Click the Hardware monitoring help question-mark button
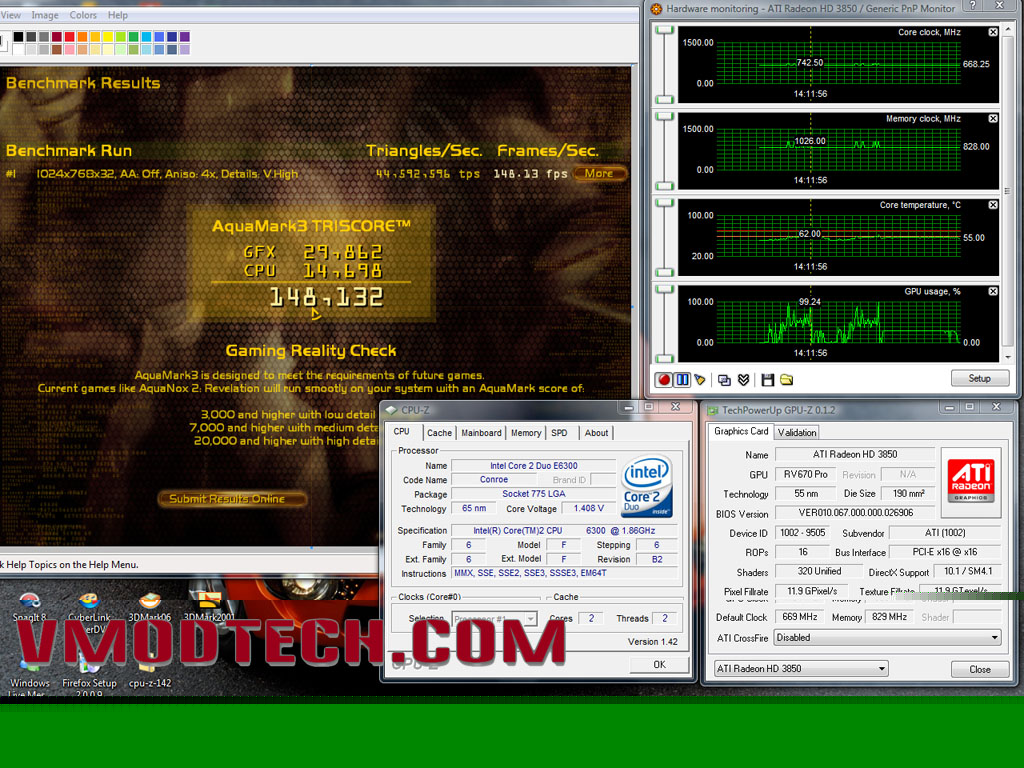The image size is (1024, 768). (973, 6)
